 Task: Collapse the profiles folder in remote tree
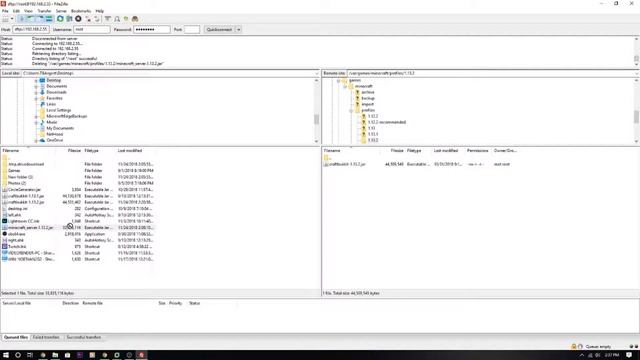coord(351,111)
